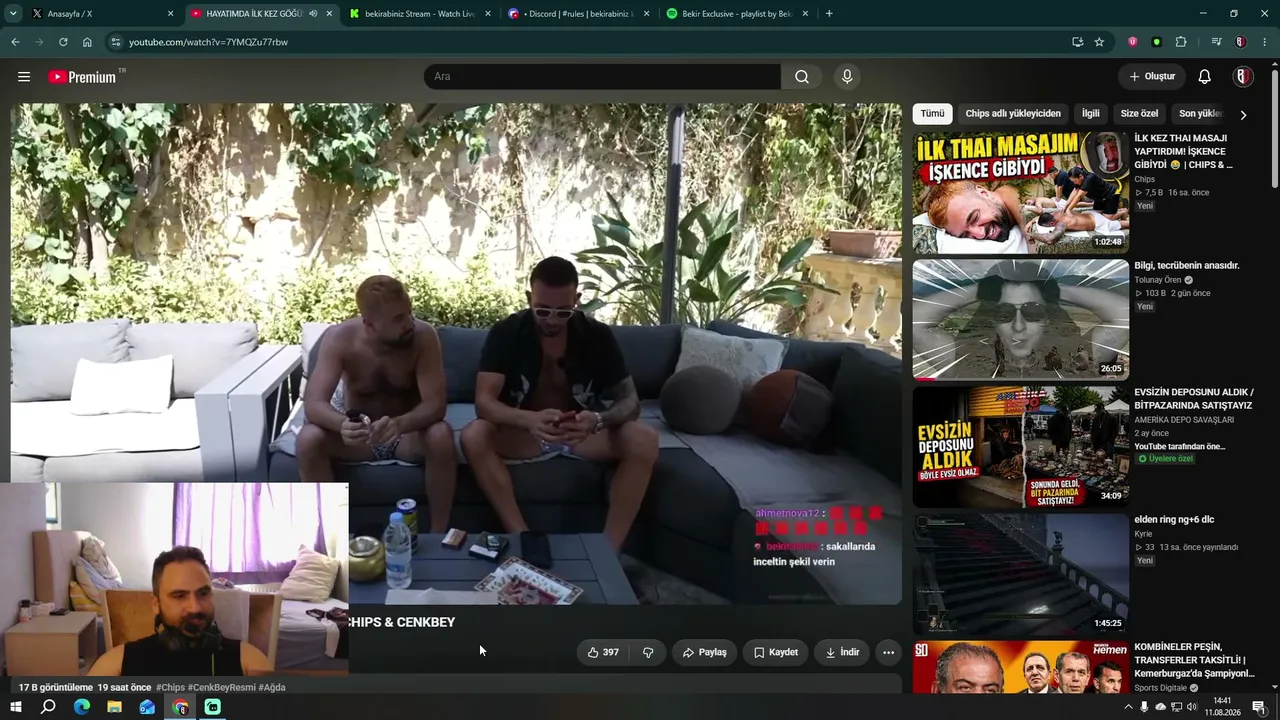Switch to the Anasayfa / X tab

click(100, 14)
